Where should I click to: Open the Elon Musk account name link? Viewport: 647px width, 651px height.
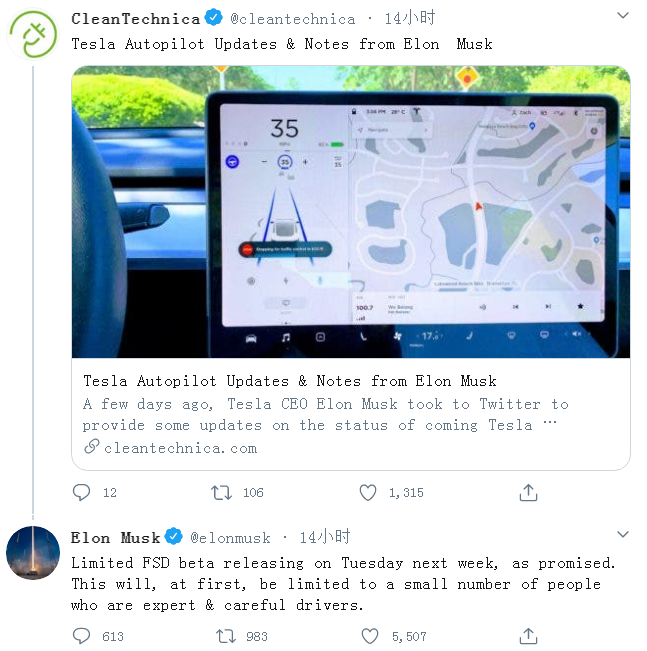coord(115,537)
